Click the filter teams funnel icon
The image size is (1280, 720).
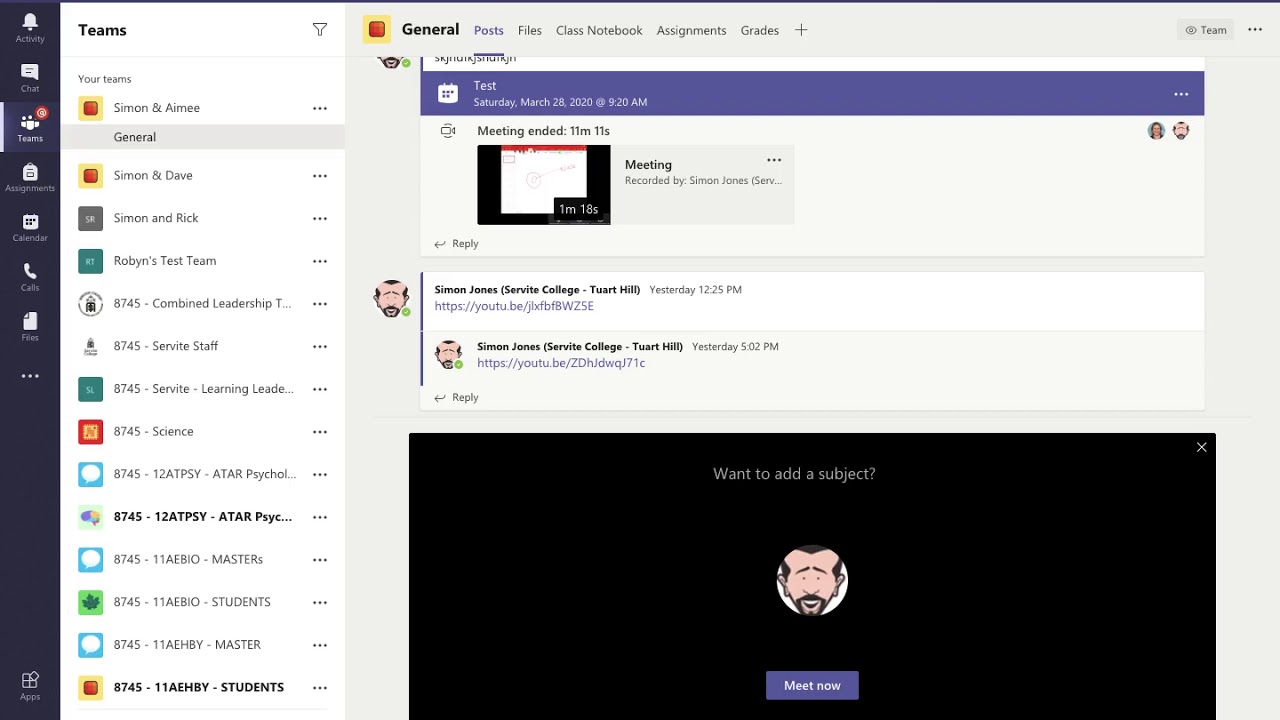tap(320, 30)
